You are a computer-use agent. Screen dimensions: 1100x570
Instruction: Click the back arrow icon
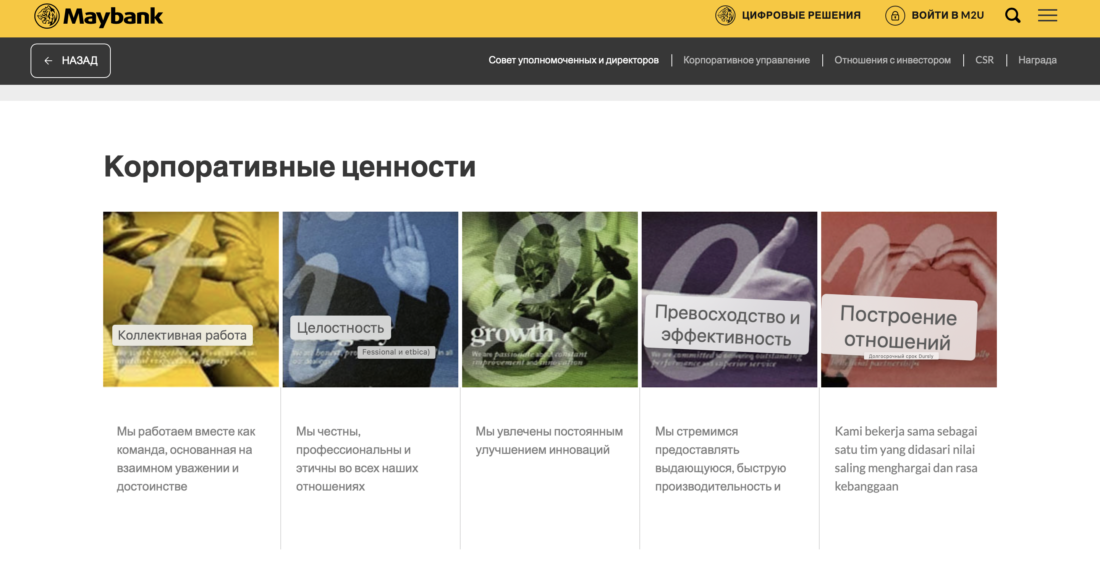48,61
